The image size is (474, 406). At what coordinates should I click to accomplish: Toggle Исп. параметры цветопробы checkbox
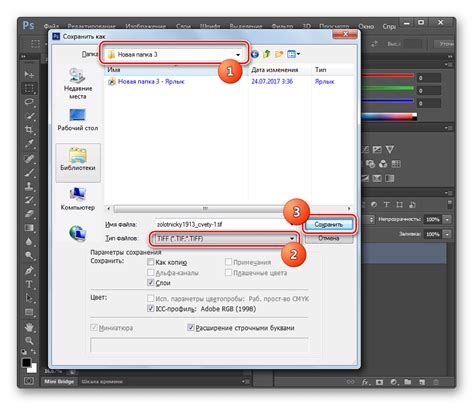coord(151,298)
